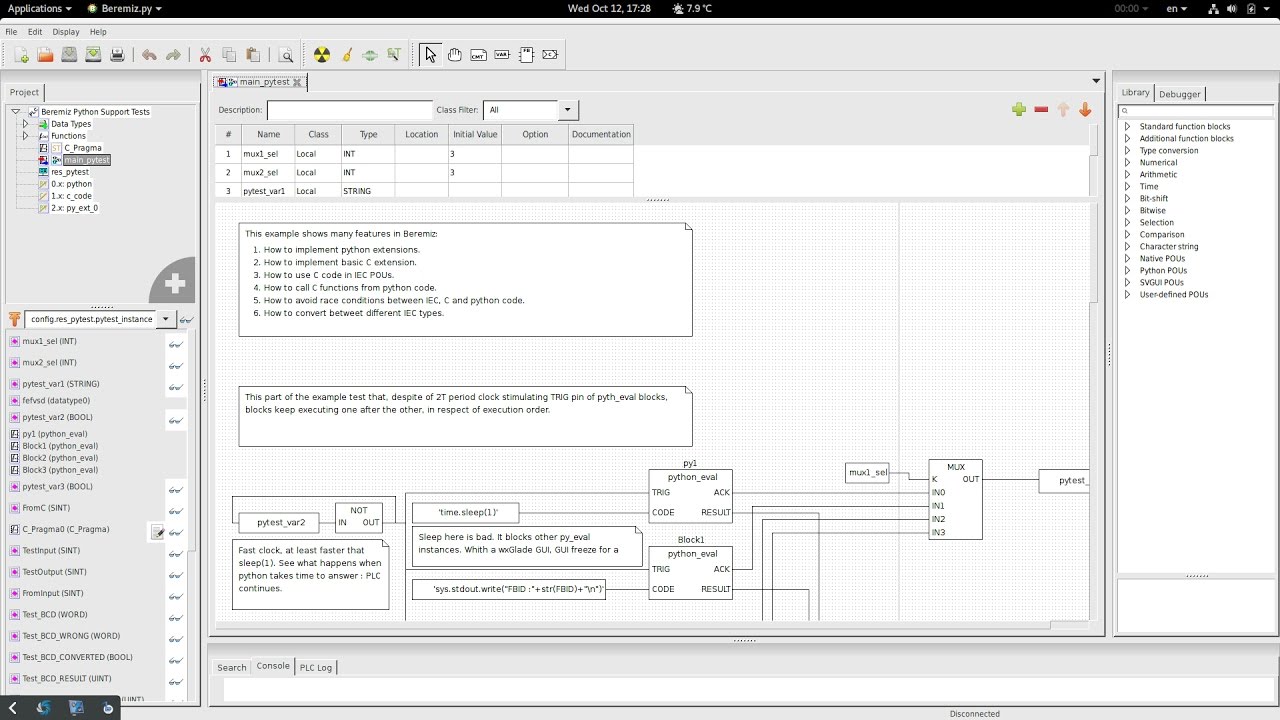Move the variable down with the arrow icon
1280x720 pixels.
tap(1085, 109)
